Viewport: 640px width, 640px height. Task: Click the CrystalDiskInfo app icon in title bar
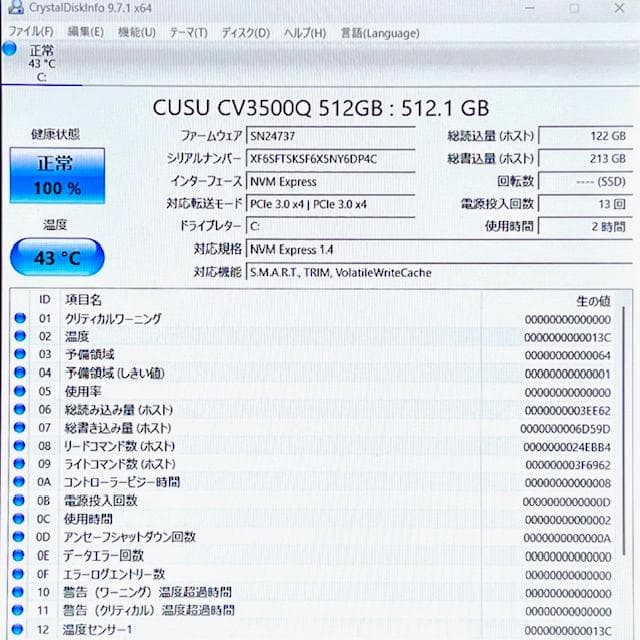pyautogui.click(x=15, y=7)
